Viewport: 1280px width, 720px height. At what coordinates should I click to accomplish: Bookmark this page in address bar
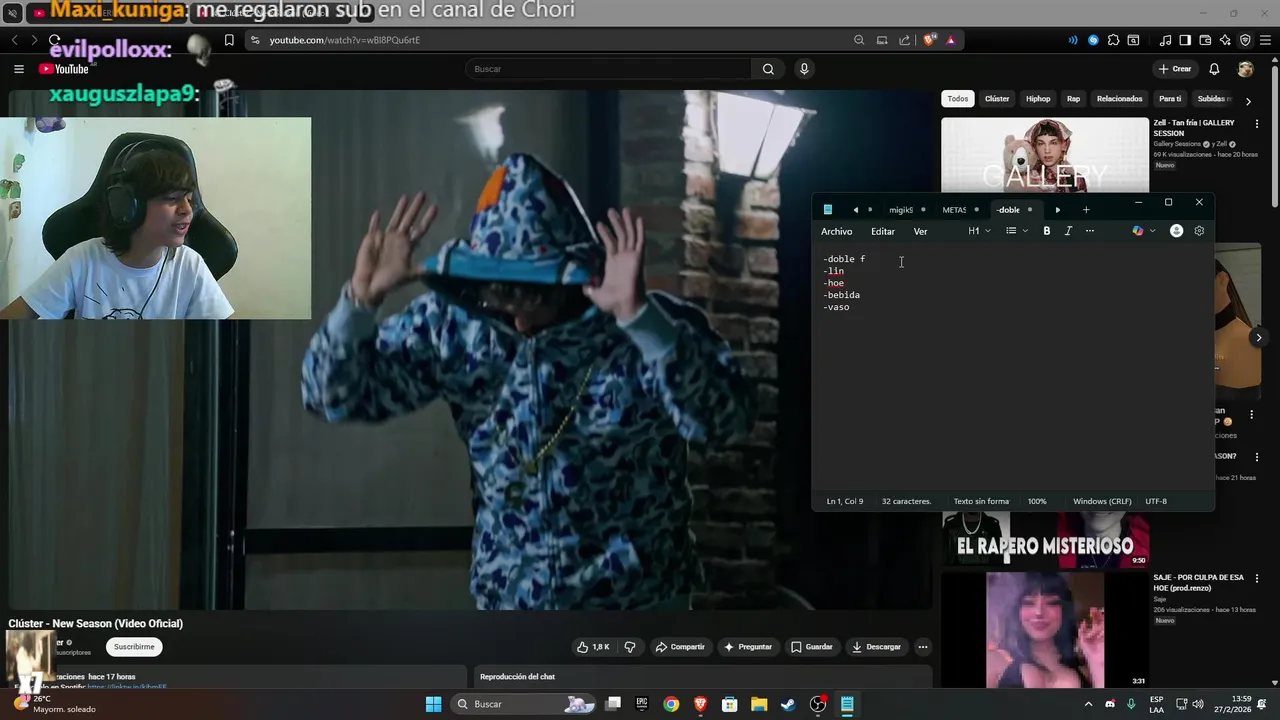pos(229,40)
